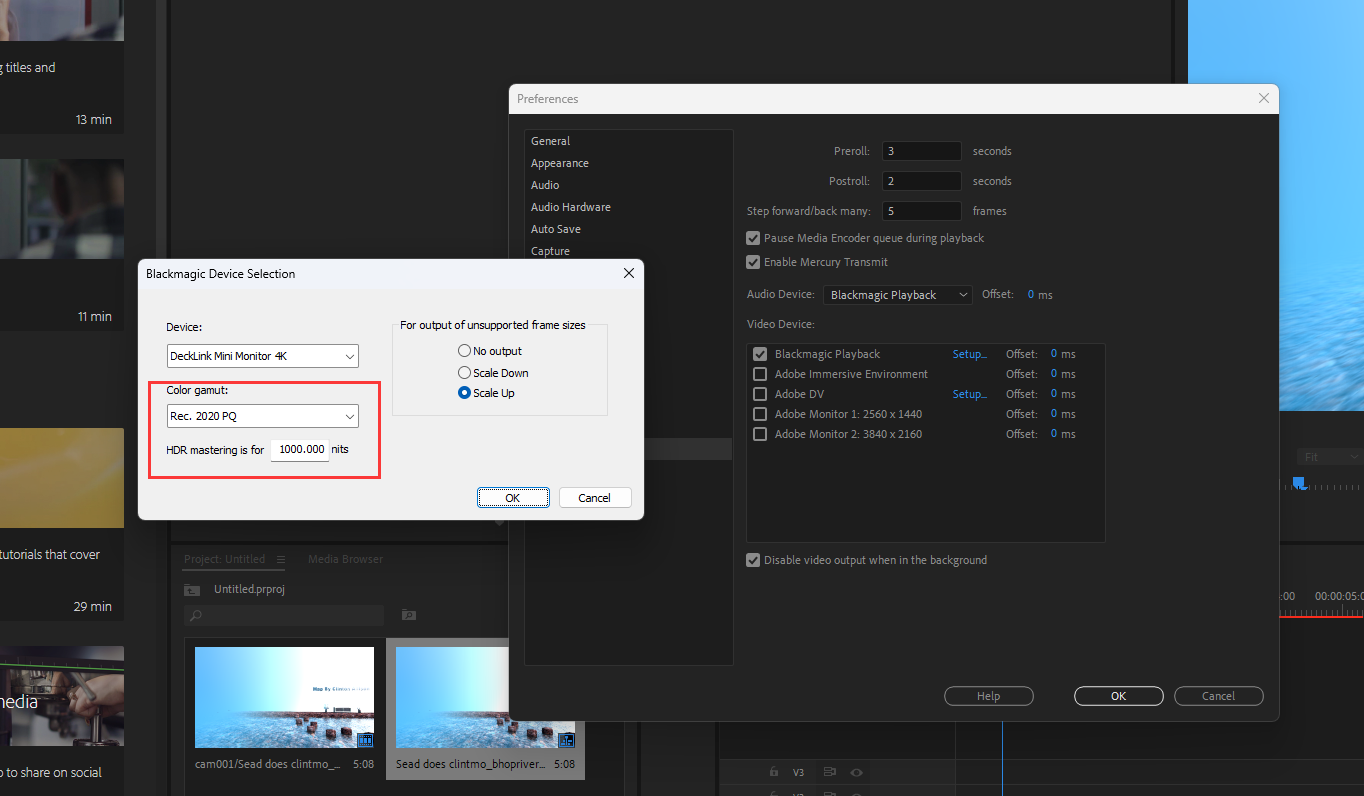Click the magnifying glass in the search box
The image size is (1364, 796).
[x=197, y=615]
